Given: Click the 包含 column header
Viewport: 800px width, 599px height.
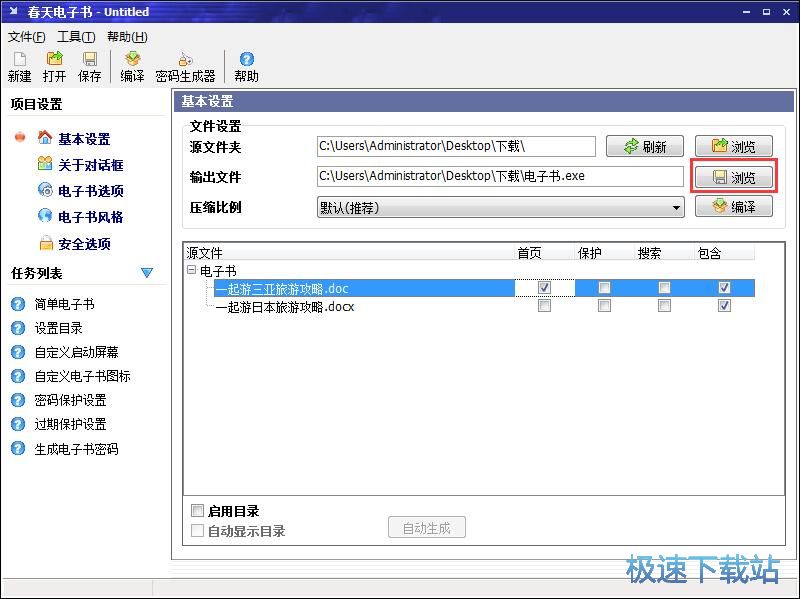Looking at the screenshot, I should 724,253.
